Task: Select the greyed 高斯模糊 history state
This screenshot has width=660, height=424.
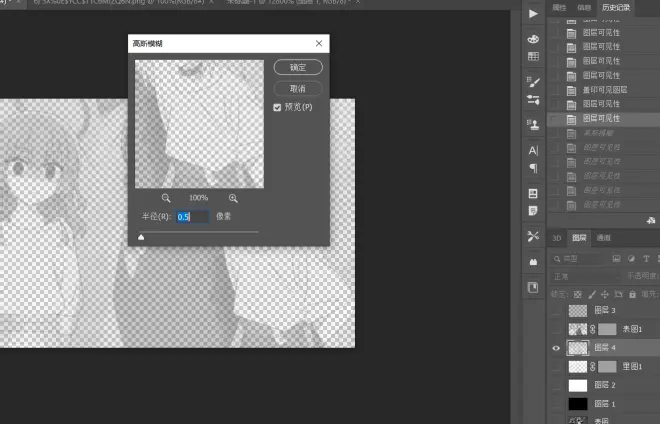Action: pyautogui.click(x=598, y=133)
